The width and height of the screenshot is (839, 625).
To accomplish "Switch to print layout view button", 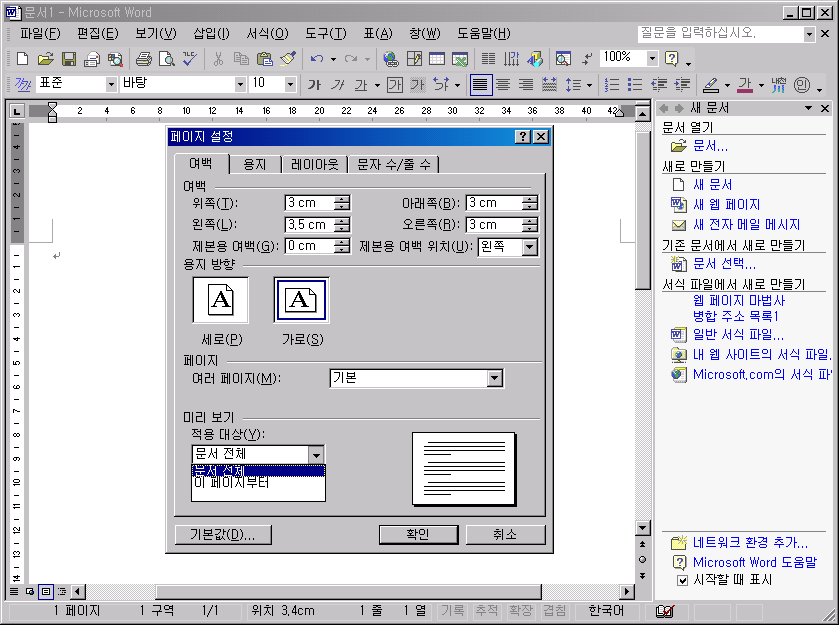I will point(46,591).
